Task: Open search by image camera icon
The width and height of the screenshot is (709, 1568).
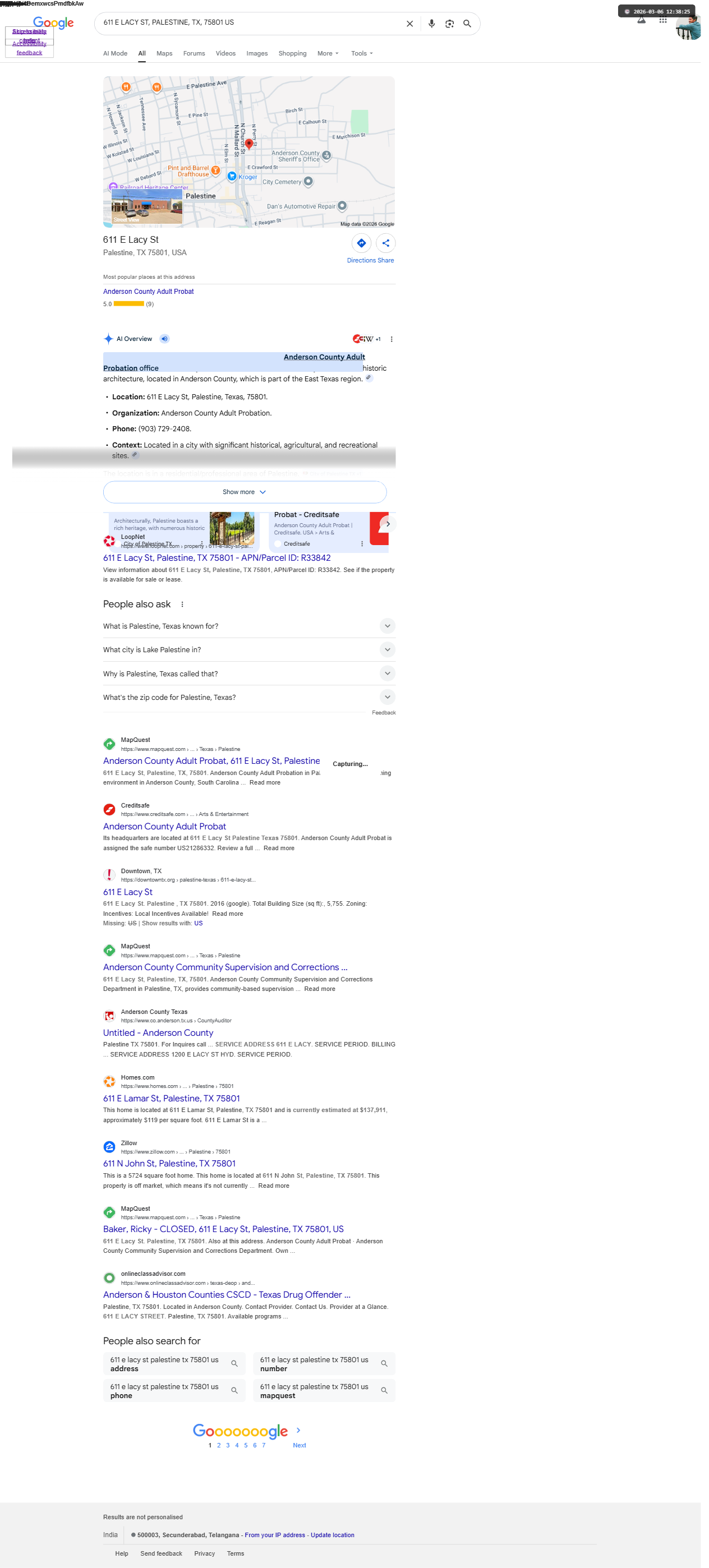Action: click(x=449, y=24)
